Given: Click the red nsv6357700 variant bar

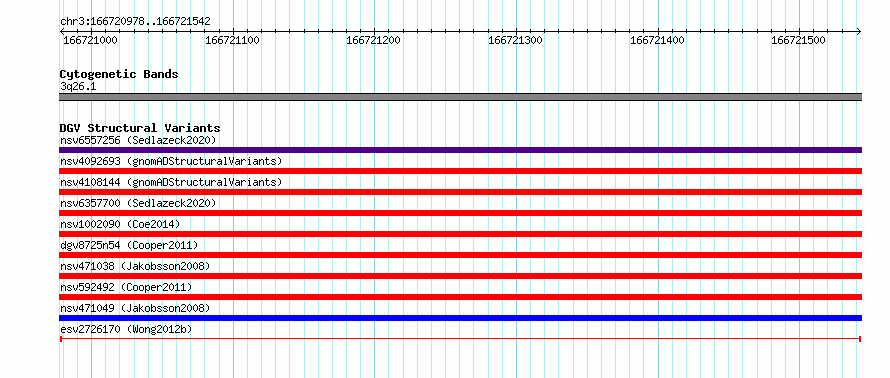Looking at the screenshot, I should 460,213.
